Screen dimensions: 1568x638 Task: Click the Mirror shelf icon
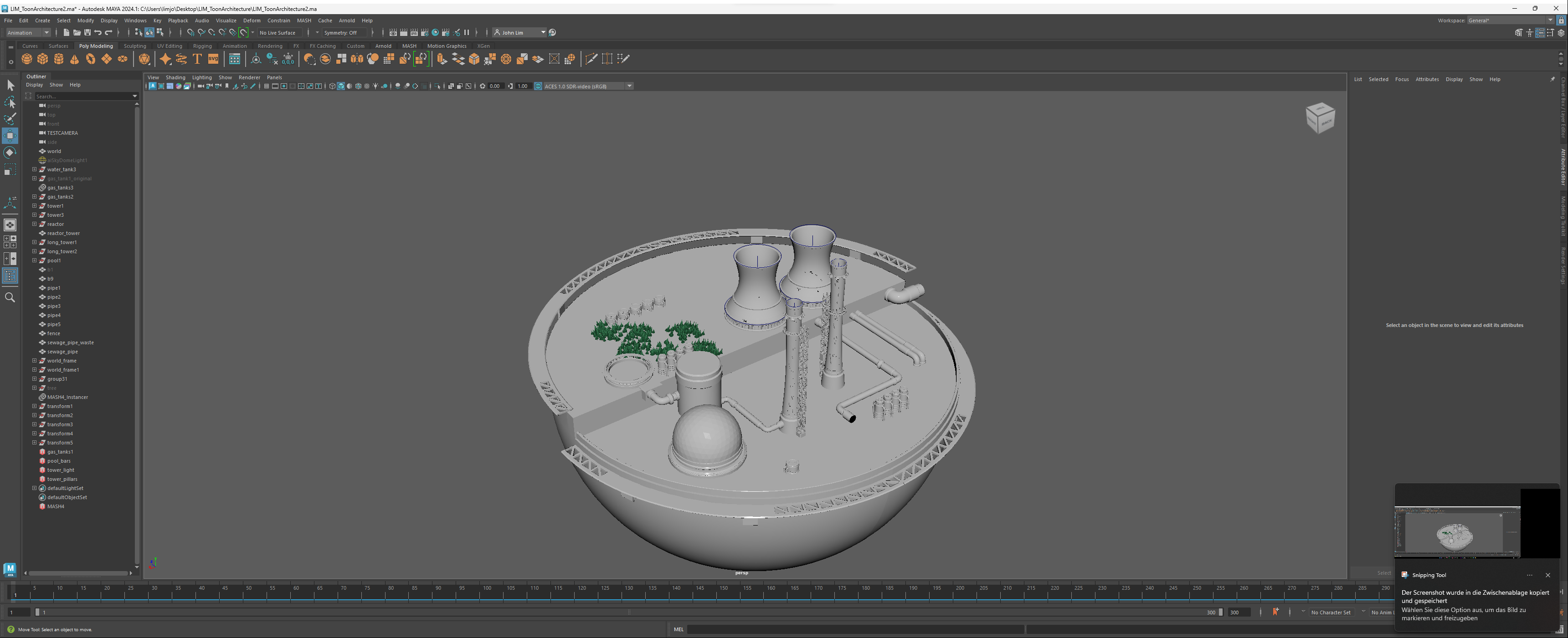(x=357, y=59)
